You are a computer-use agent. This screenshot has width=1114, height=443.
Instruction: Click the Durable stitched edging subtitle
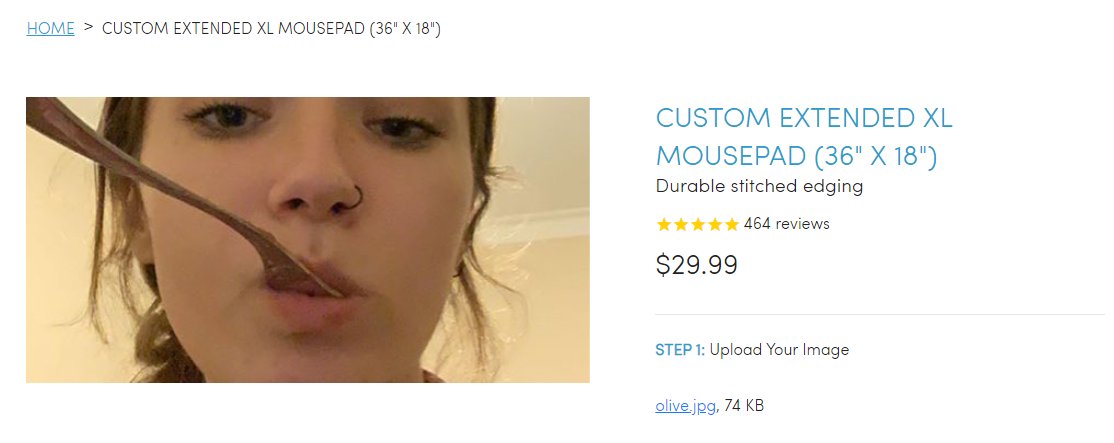click(759, 186)
